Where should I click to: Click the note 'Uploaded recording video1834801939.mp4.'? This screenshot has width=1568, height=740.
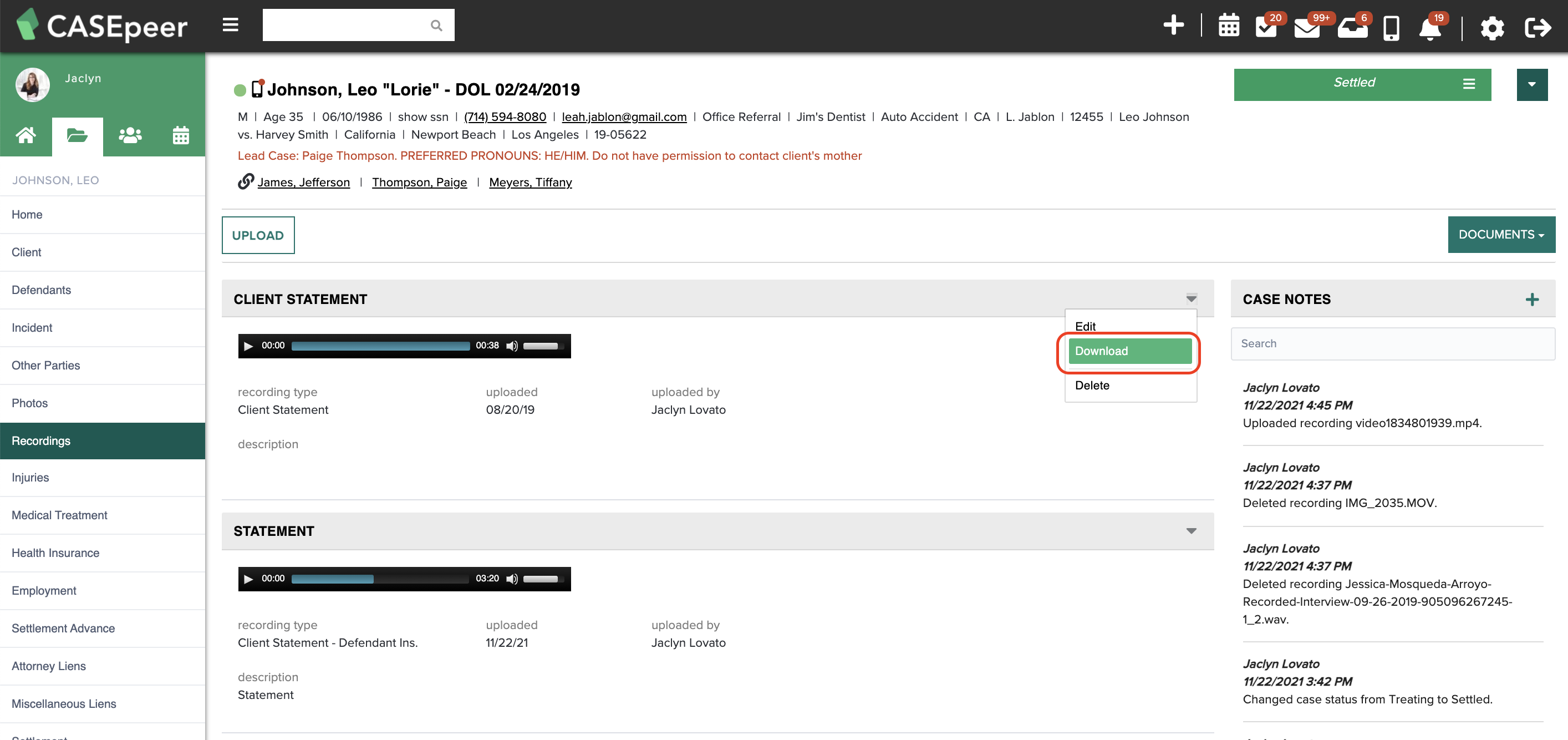click(1362, 423)
